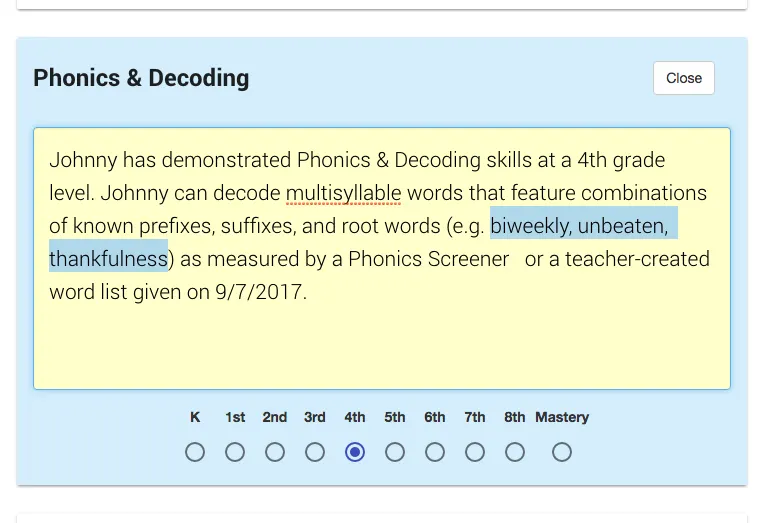
Task: Click the highlighted word "biweekly"
Action: pos(530,226)
